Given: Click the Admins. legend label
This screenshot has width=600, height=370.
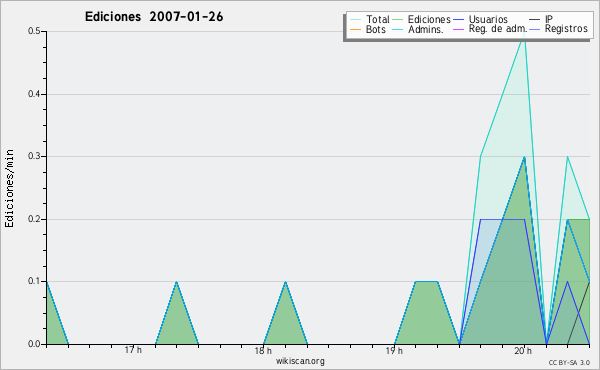Looking at the screenshot, I should tap(426, 29).
